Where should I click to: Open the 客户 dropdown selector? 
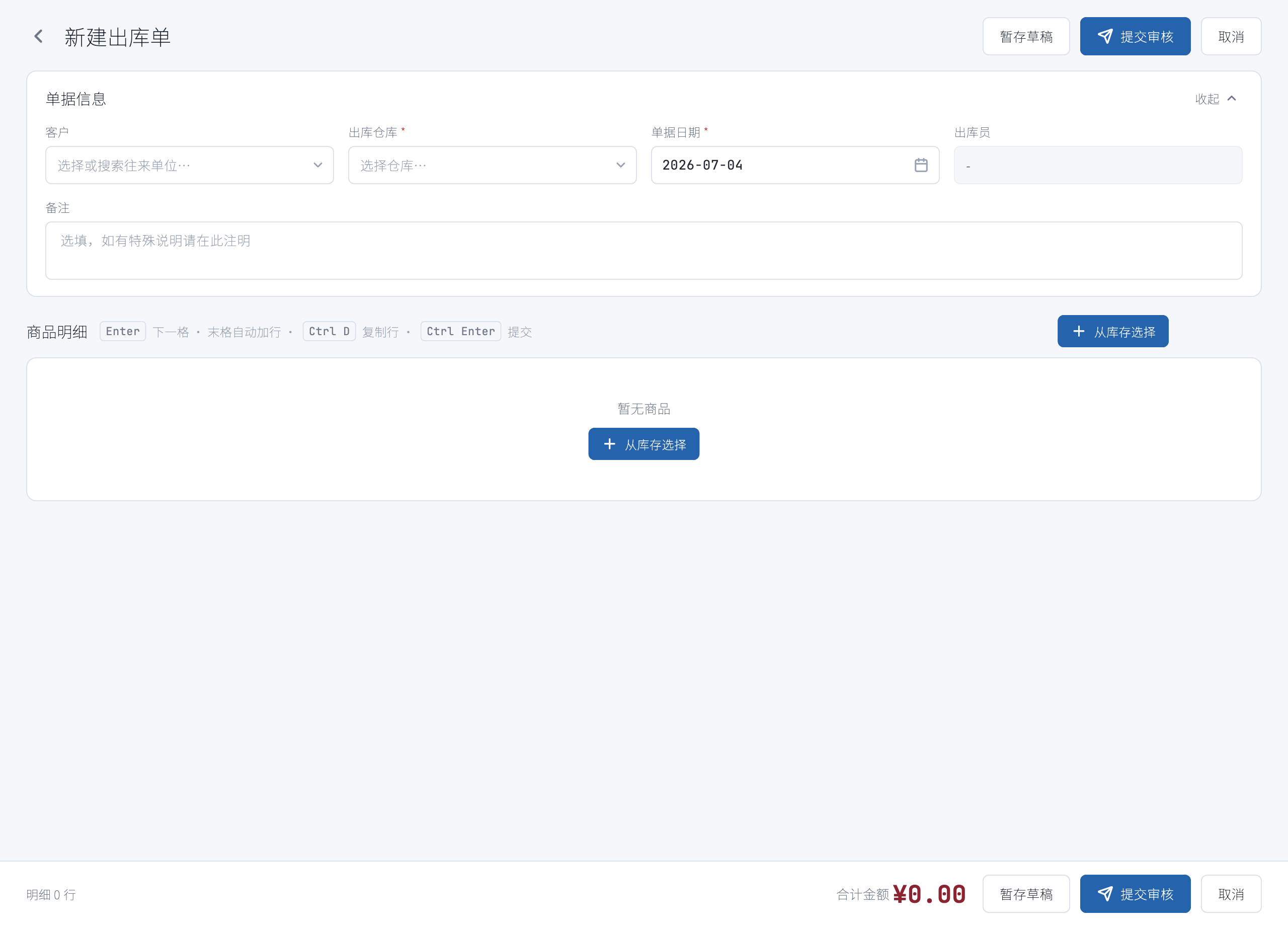pos(189,165)
